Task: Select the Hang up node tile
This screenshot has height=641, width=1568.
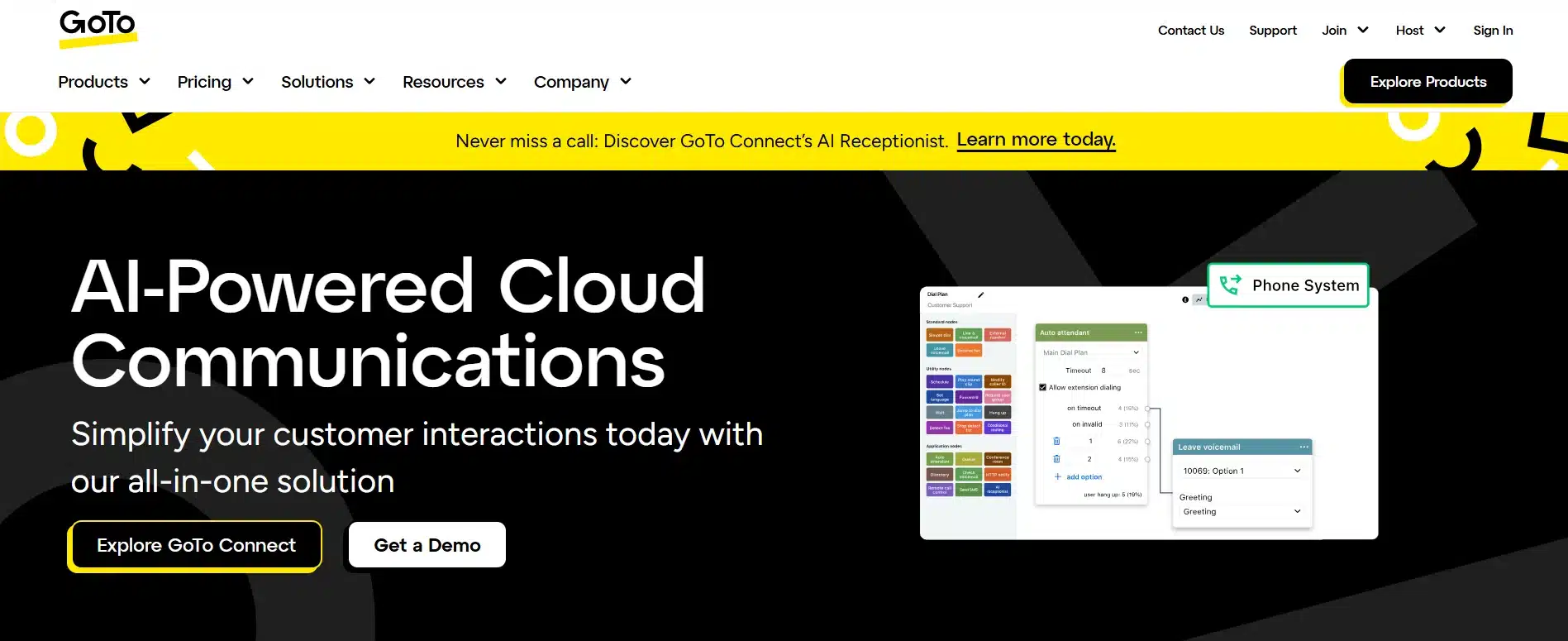Action: point(998,413)
